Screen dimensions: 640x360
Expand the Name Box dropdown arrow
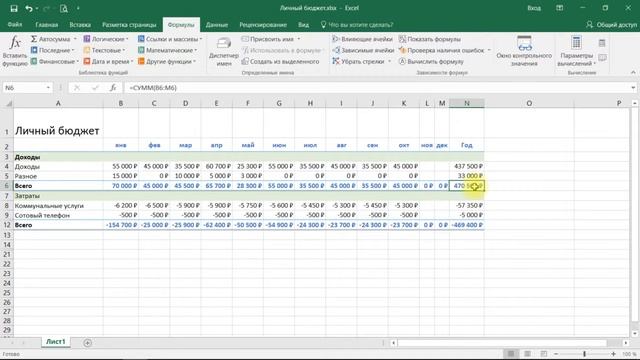[48, 88]
